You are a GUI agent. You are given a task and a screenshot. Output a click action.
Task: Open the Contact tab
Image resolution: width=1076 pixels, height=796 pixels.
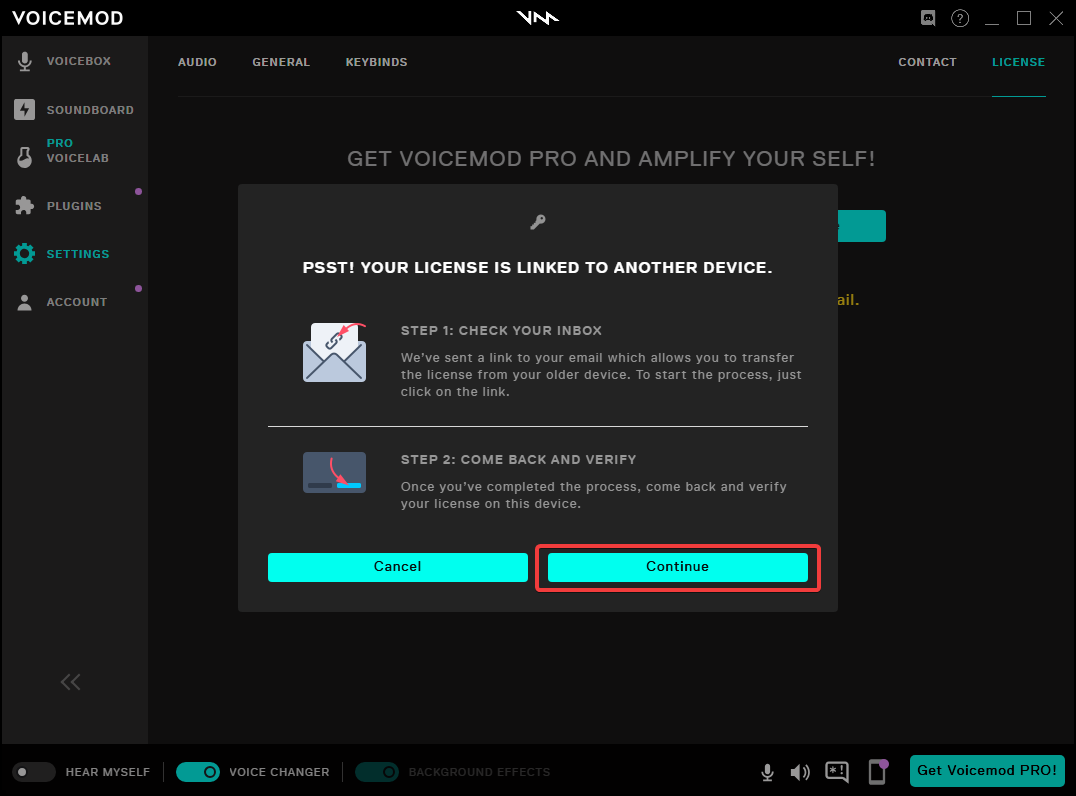click(x=927, y=62)
